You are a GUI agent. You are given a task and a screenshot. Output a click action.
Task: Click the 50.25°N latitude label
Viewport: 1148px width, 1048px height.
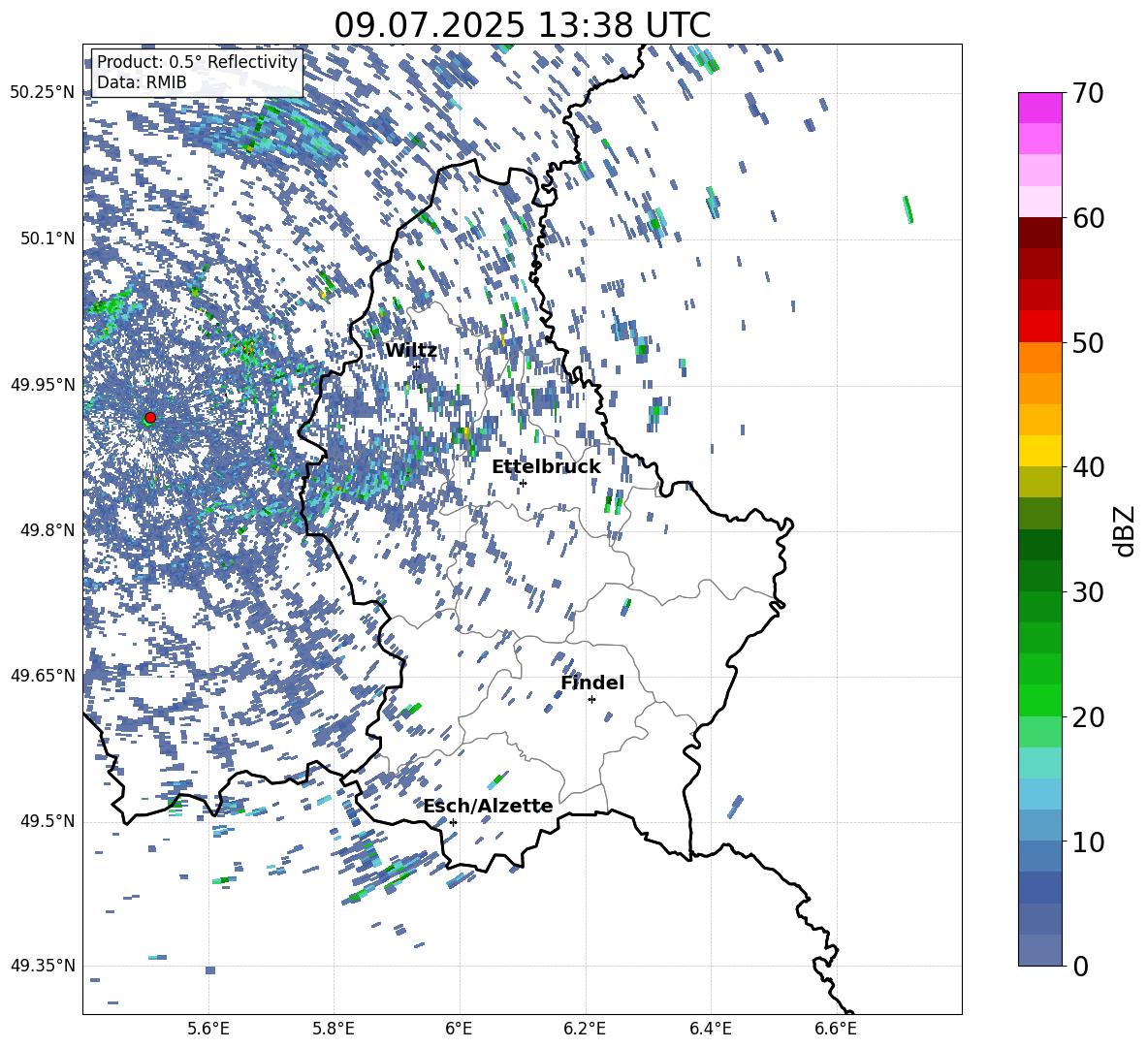42,92
